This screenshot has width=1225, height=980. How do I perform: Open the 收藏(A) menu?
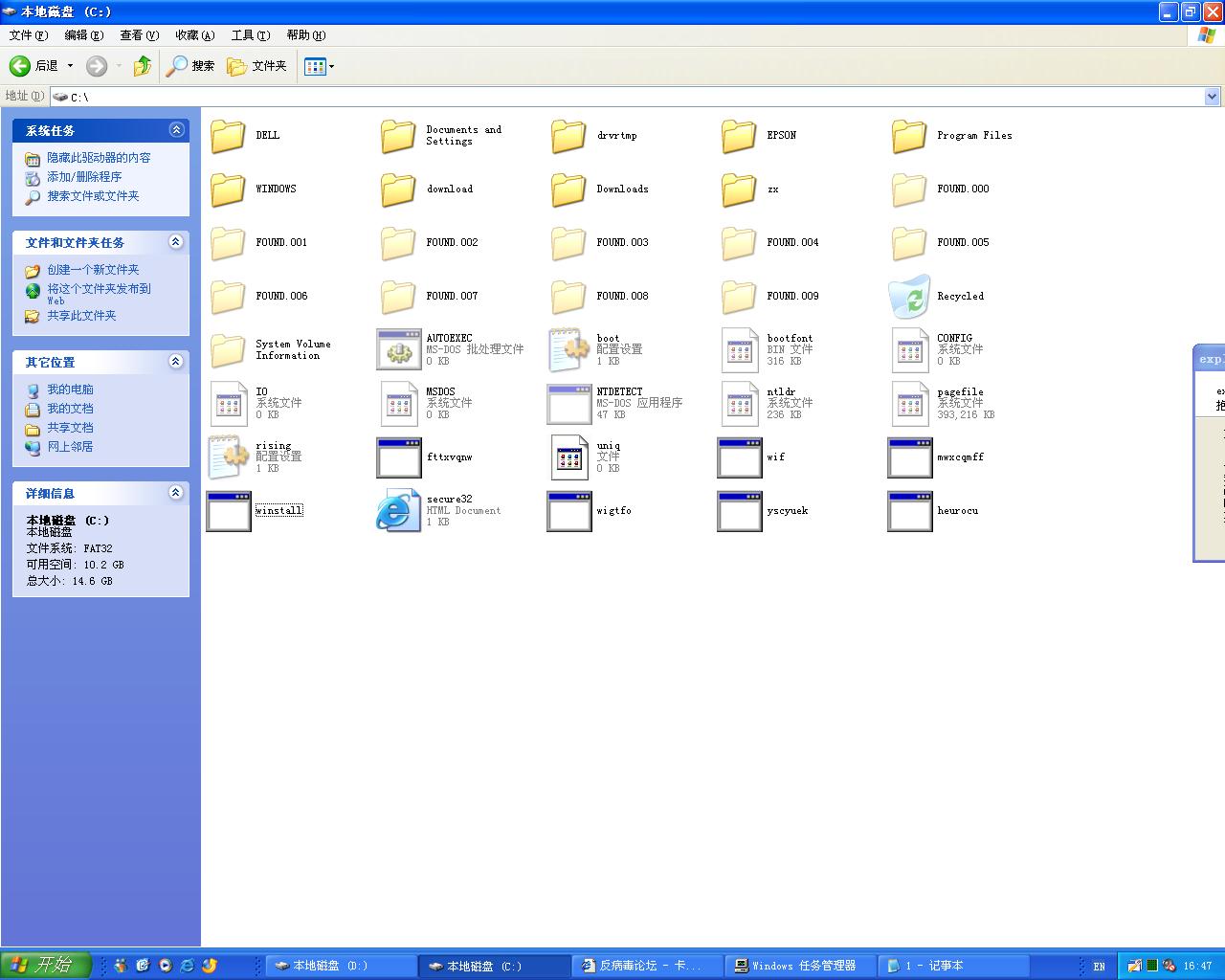tap(195, 35)
